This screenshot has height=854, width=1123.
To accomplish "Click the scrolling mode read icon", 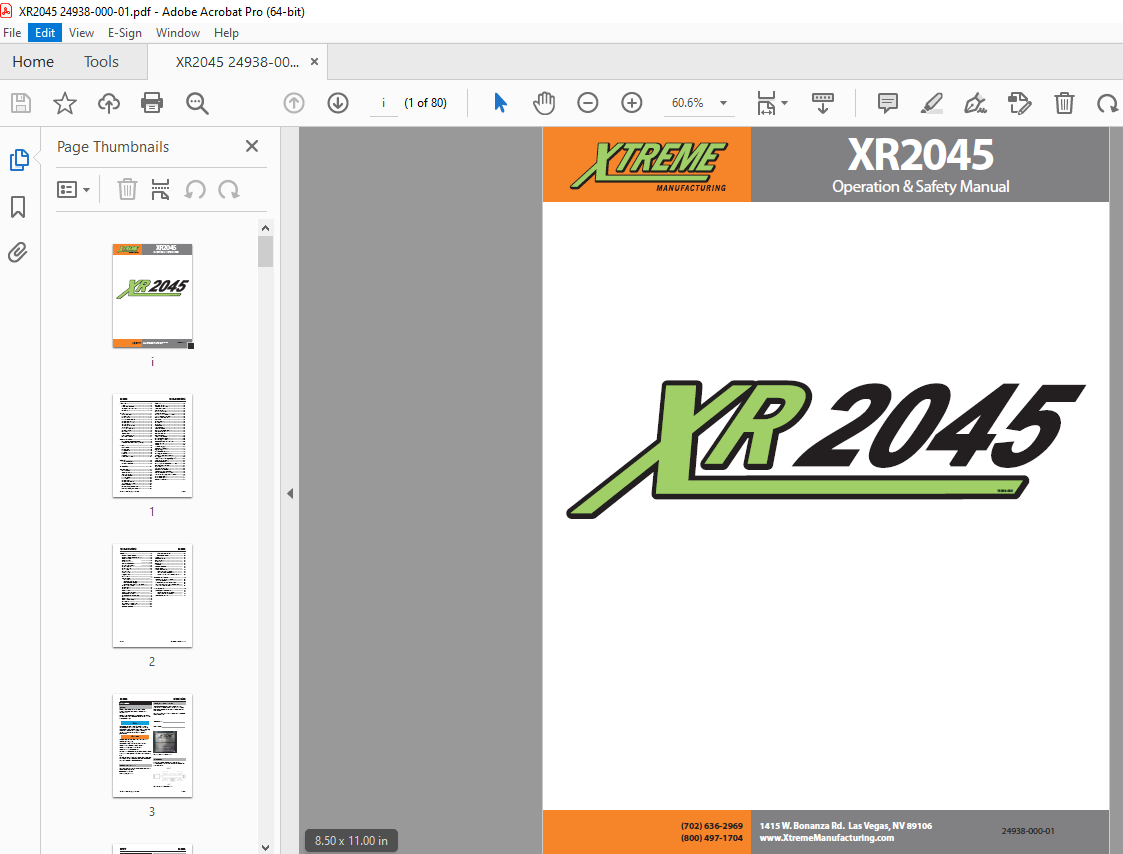I will click(x=822, y=103).
